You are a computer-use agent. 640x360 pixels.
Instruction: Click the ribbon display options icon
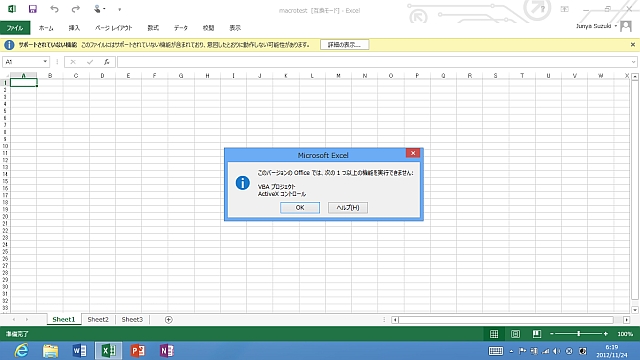click(564, 9)
